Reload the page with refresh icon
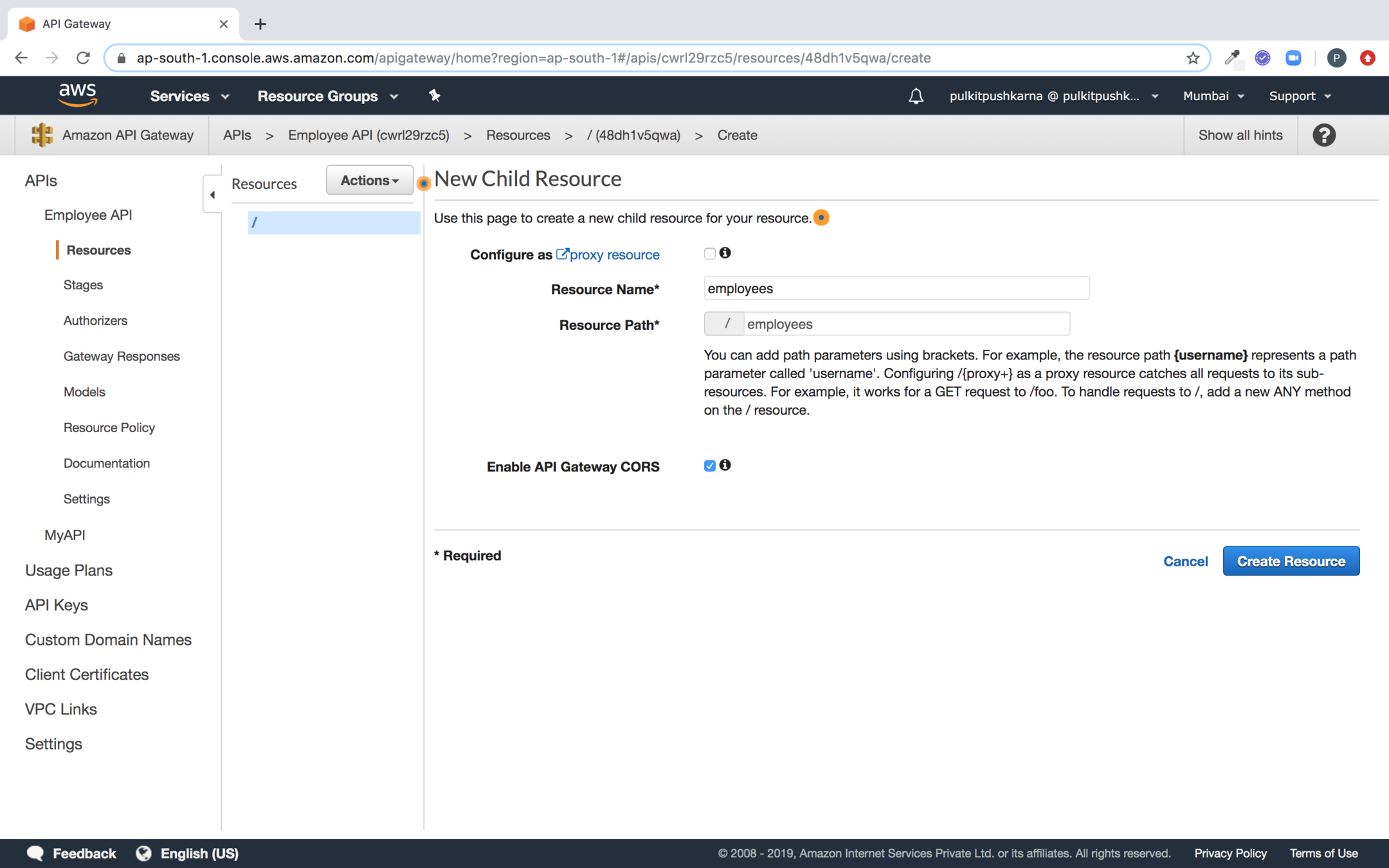This screenshot has height=868, width=1389. [83, 58]
